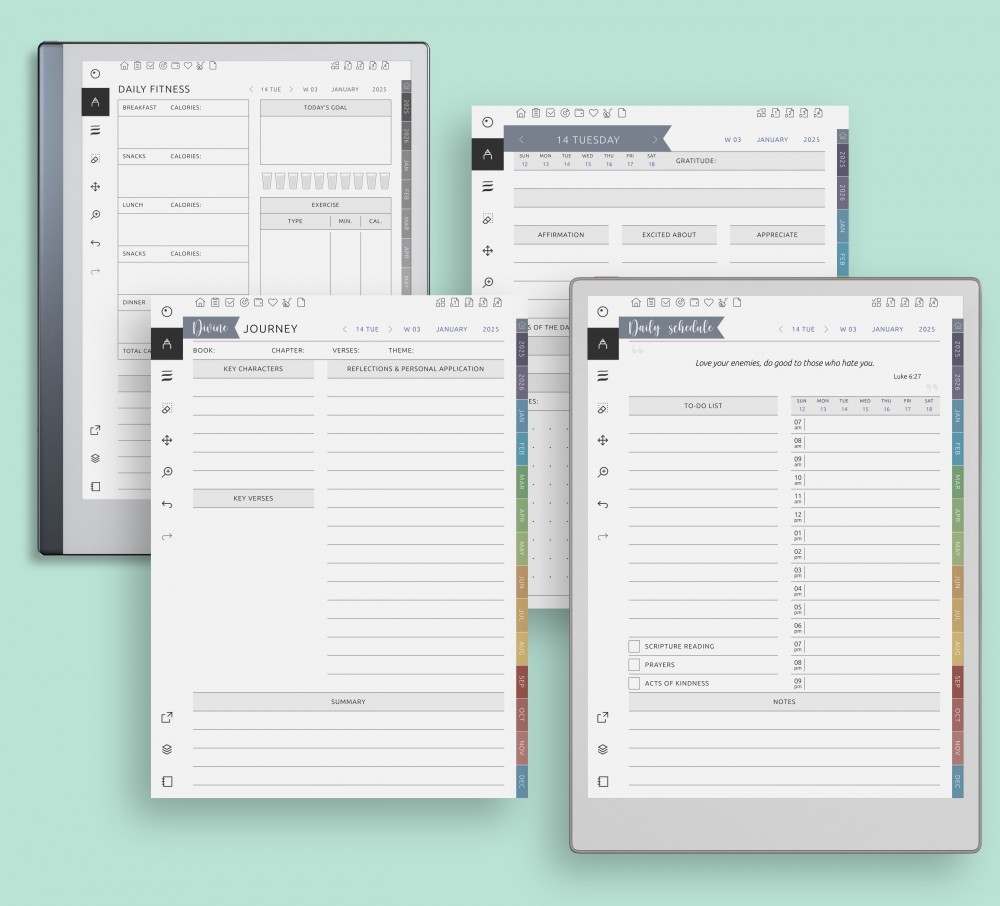Click share/export icon on Daily schedule page
Image resolution: width=1000 pixels, height=906 pixels.
602,717
